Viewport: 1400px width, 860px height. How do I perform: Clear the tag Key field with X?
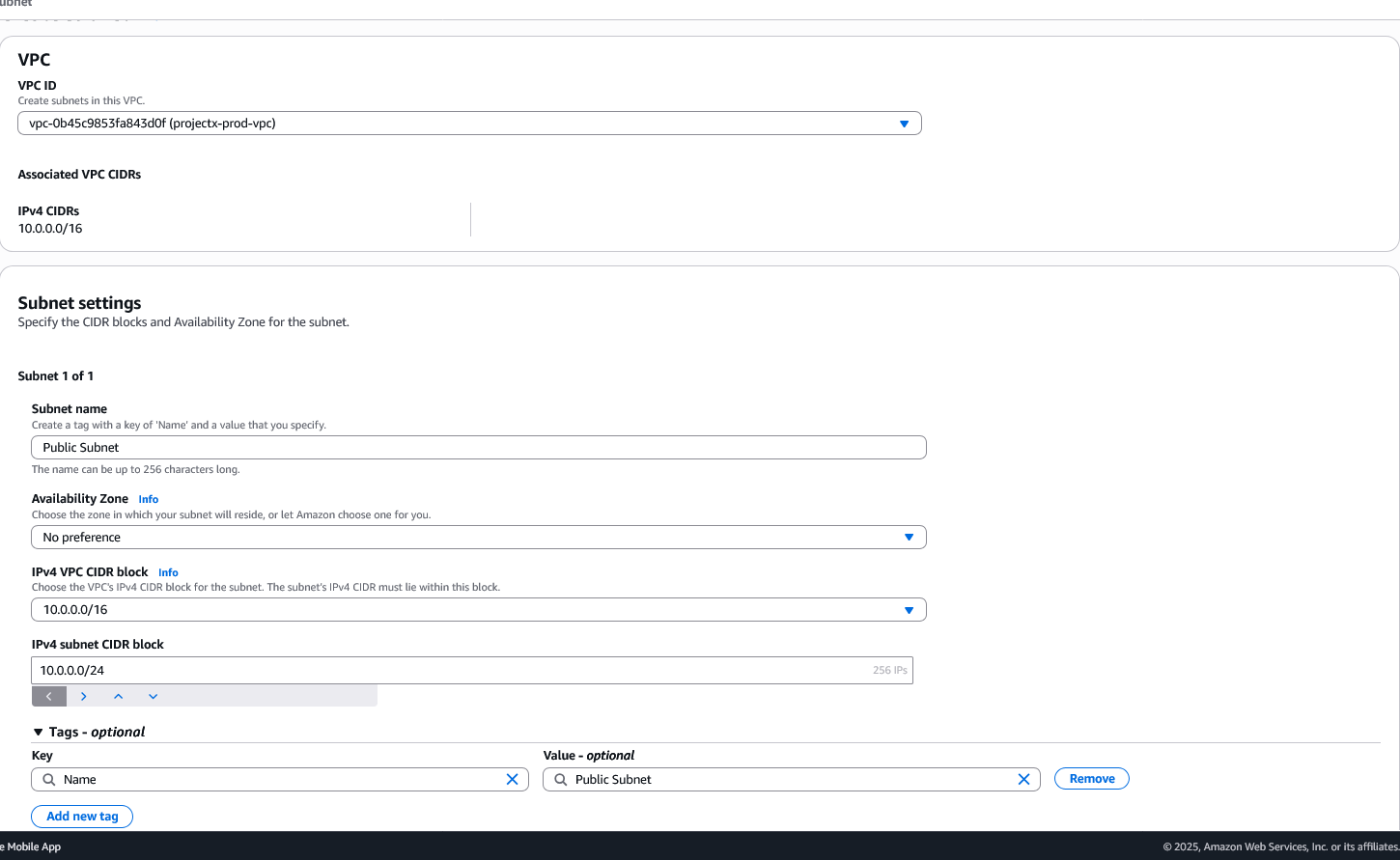coord(513,780)
